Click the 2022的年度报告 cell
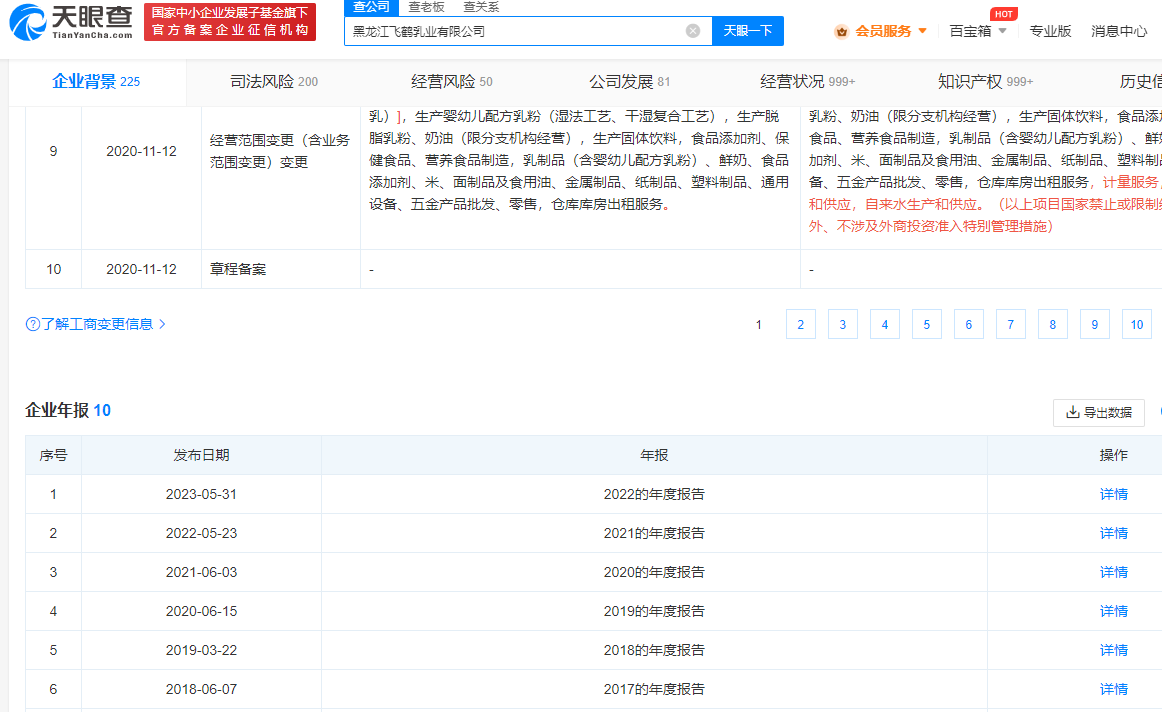The width and height of the screenshot is (1162, 712). tap(654, 494)
